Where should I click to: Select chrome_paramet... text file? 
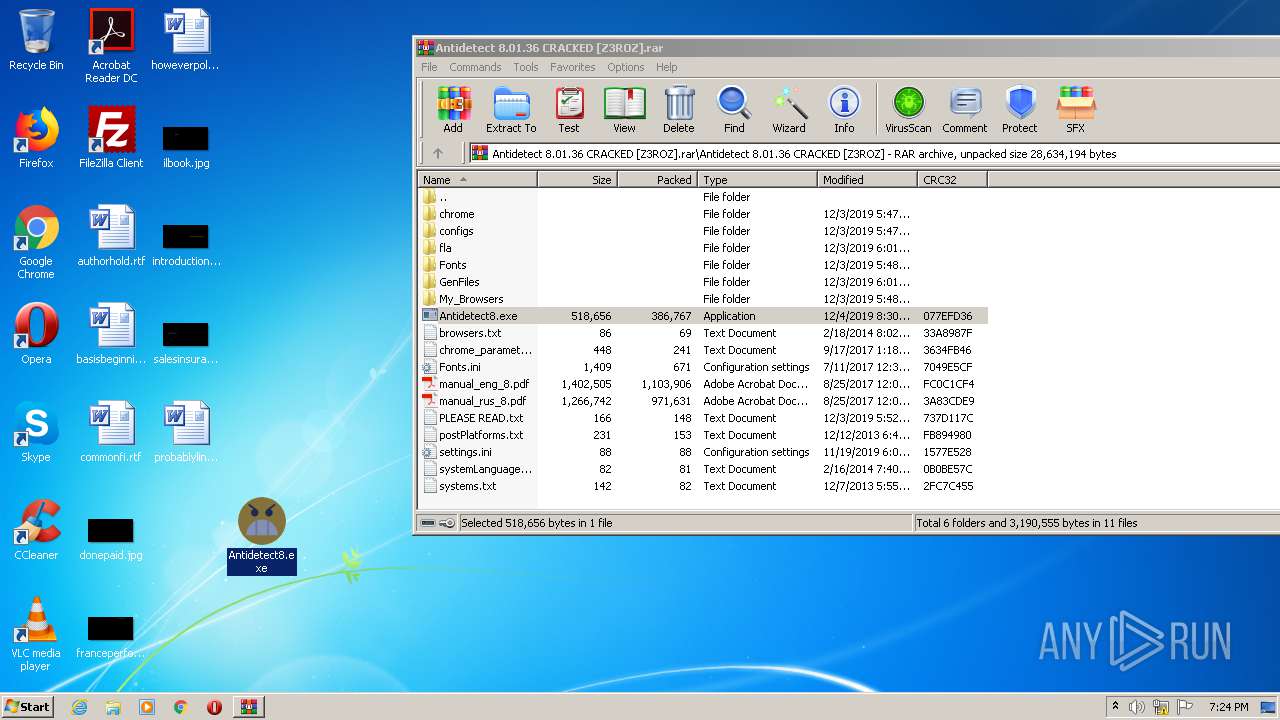coord(702,350)
